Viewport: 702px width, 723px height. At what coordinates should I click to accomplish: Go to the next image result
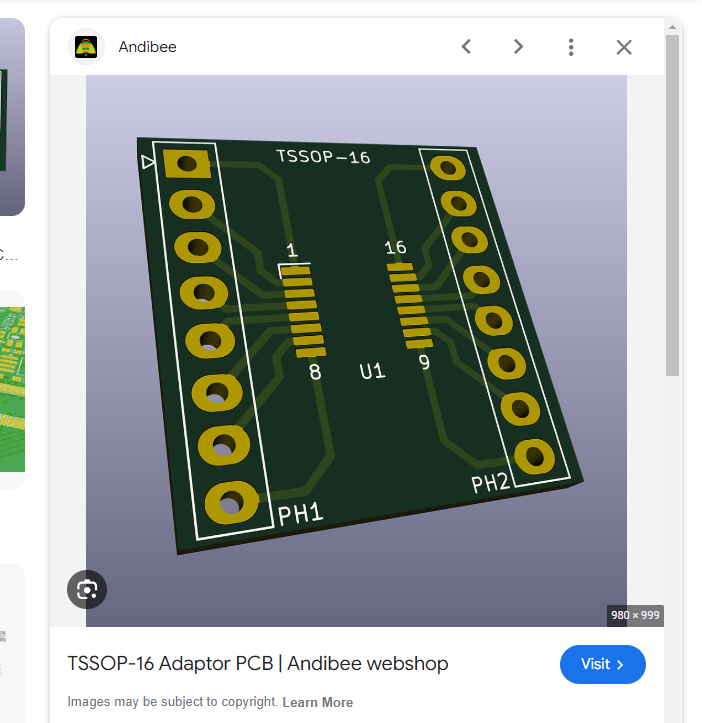click(518, 47)
